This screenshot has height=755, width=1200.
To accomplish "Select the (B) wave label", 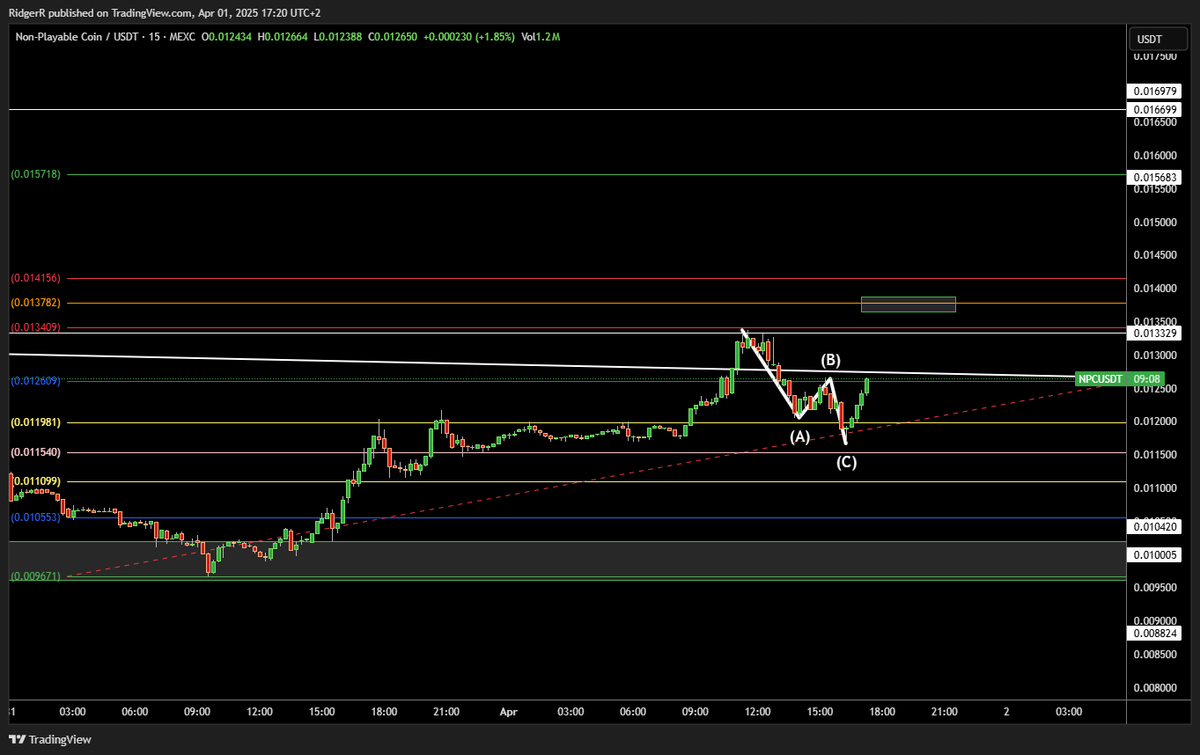I will (x=830, y=360).
